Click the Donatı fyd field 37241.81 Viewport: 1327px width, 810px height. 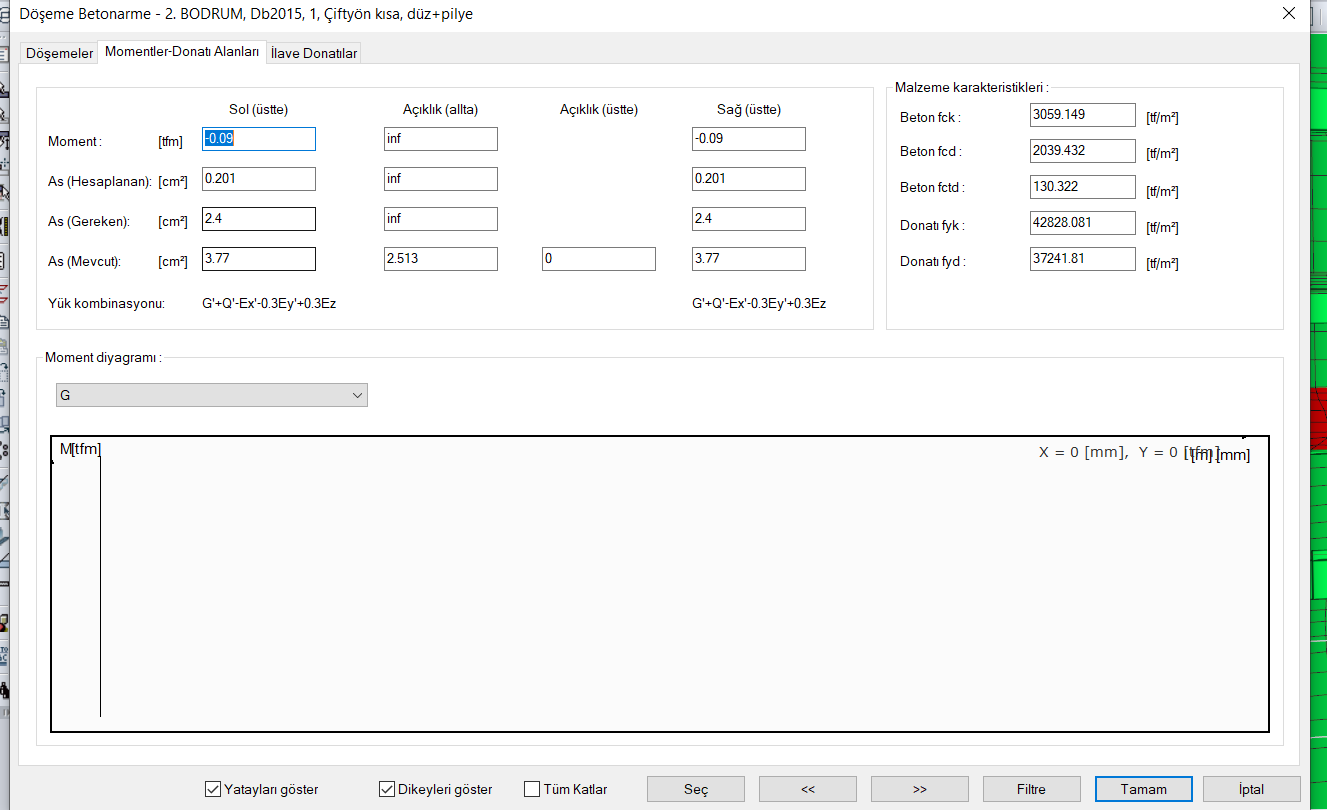1083,259
